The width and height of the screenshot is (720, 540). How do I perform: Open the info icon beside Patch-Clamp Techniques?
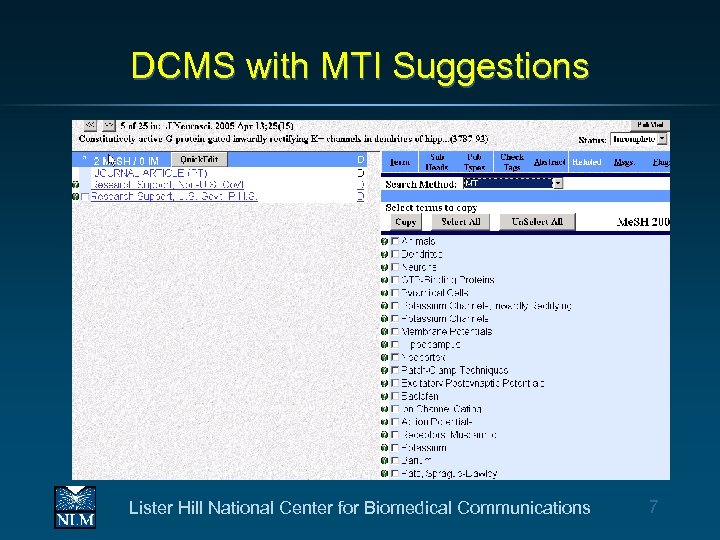click(385, 370)
